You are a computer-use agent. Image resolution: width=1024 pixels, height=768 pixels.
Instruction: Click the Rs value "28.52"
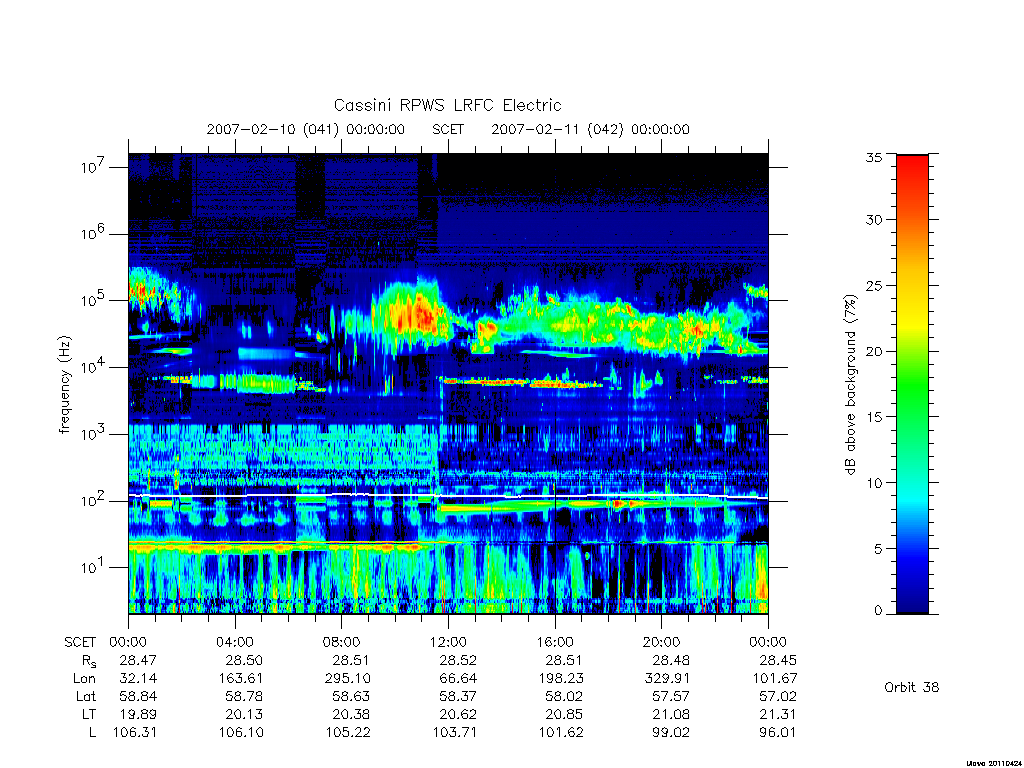click(458, 660)
